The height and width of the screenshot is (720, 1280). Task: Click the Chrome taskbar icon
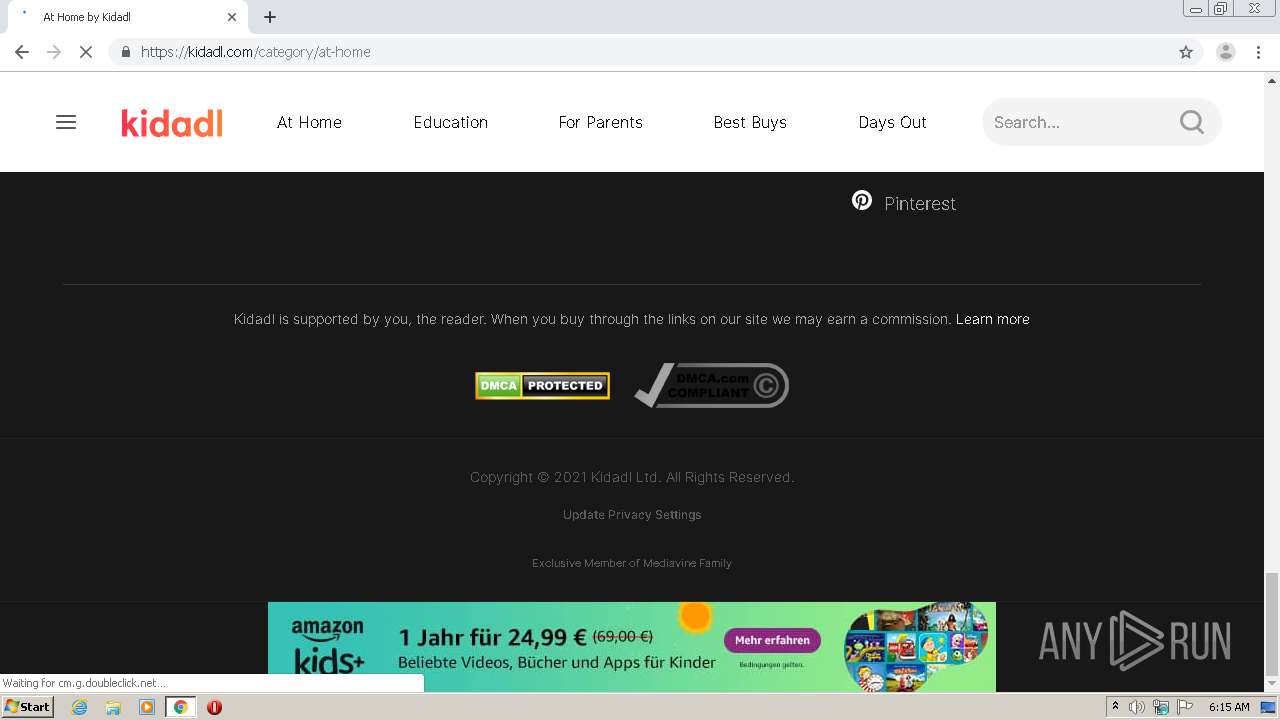[181, 707]
